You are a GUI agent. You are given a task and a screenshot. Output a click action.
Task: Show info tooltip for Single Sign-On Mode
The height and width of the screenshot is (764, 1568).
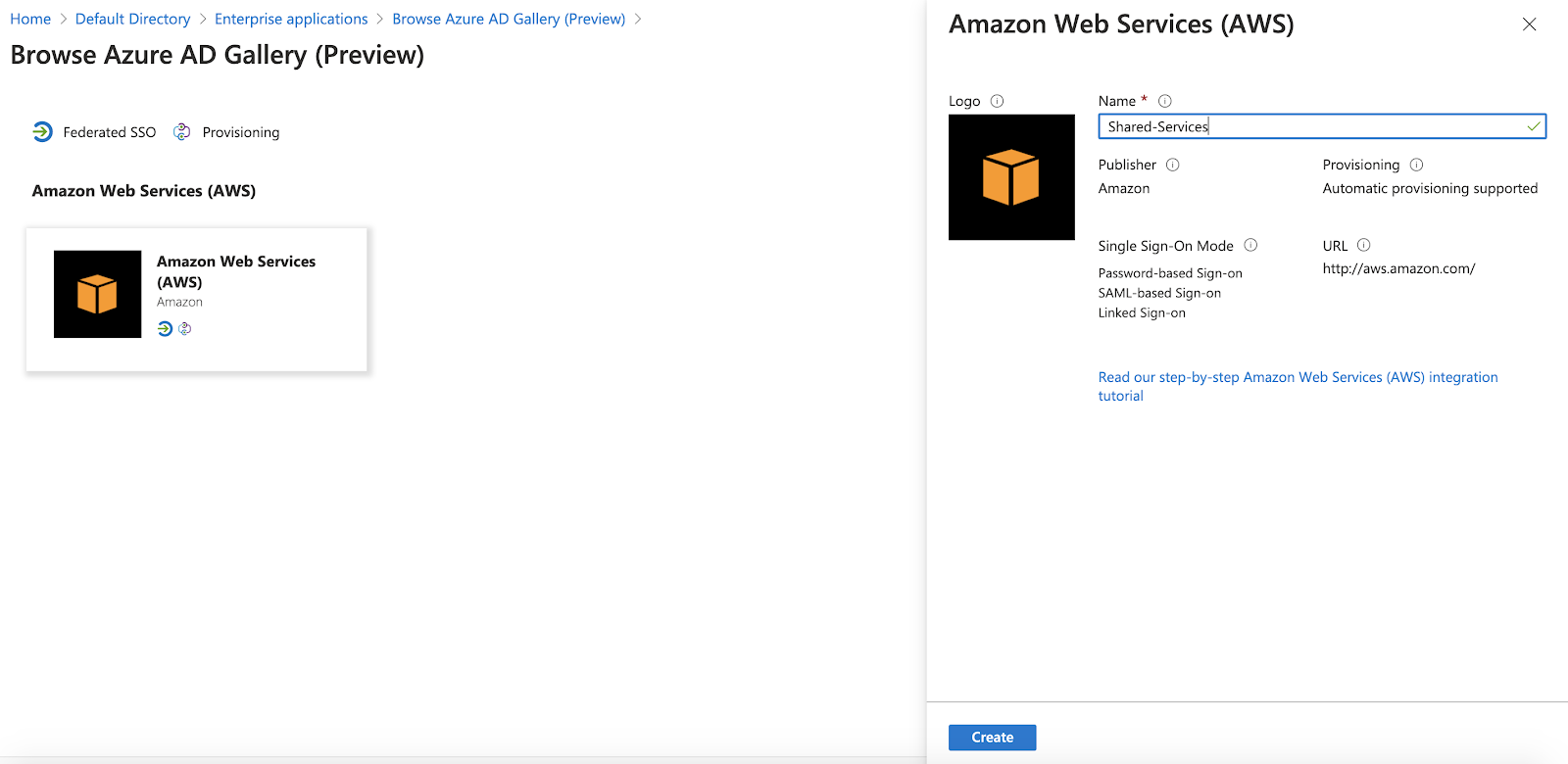pyautogui.click(x=1250, y=245)
